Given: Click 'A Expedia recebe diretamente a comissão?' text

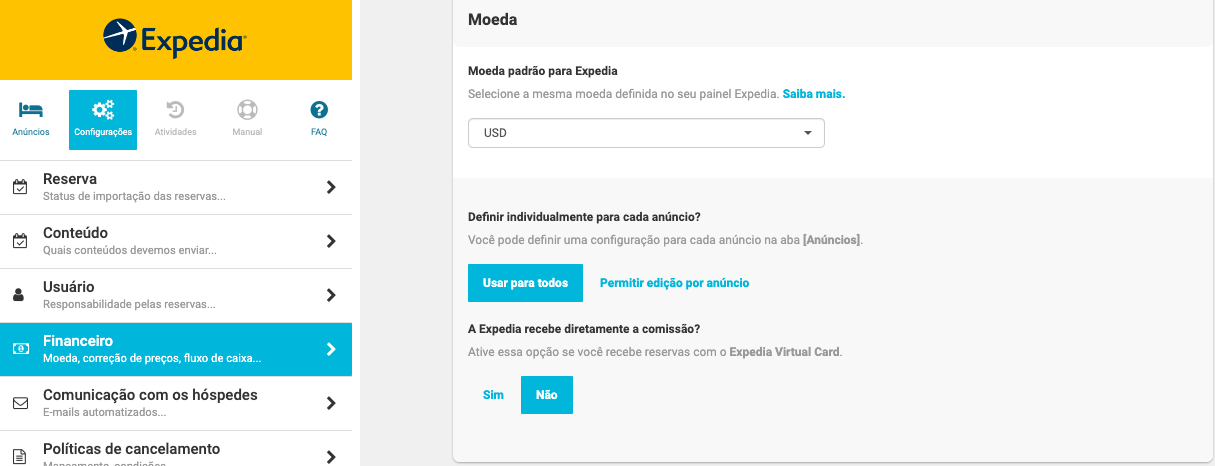Looking at the screenshot, I should tap(584, 329).
